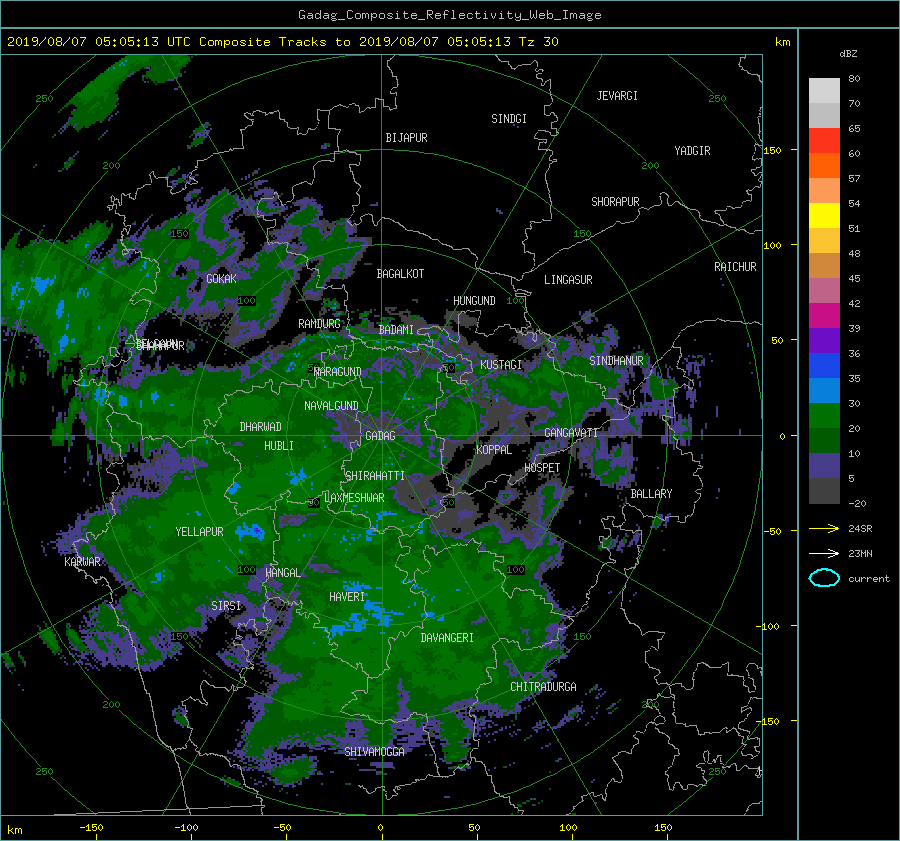Point at the SINDHANUR town label
The height and width of the screenshot is (841, 900).
coord(616,361)
